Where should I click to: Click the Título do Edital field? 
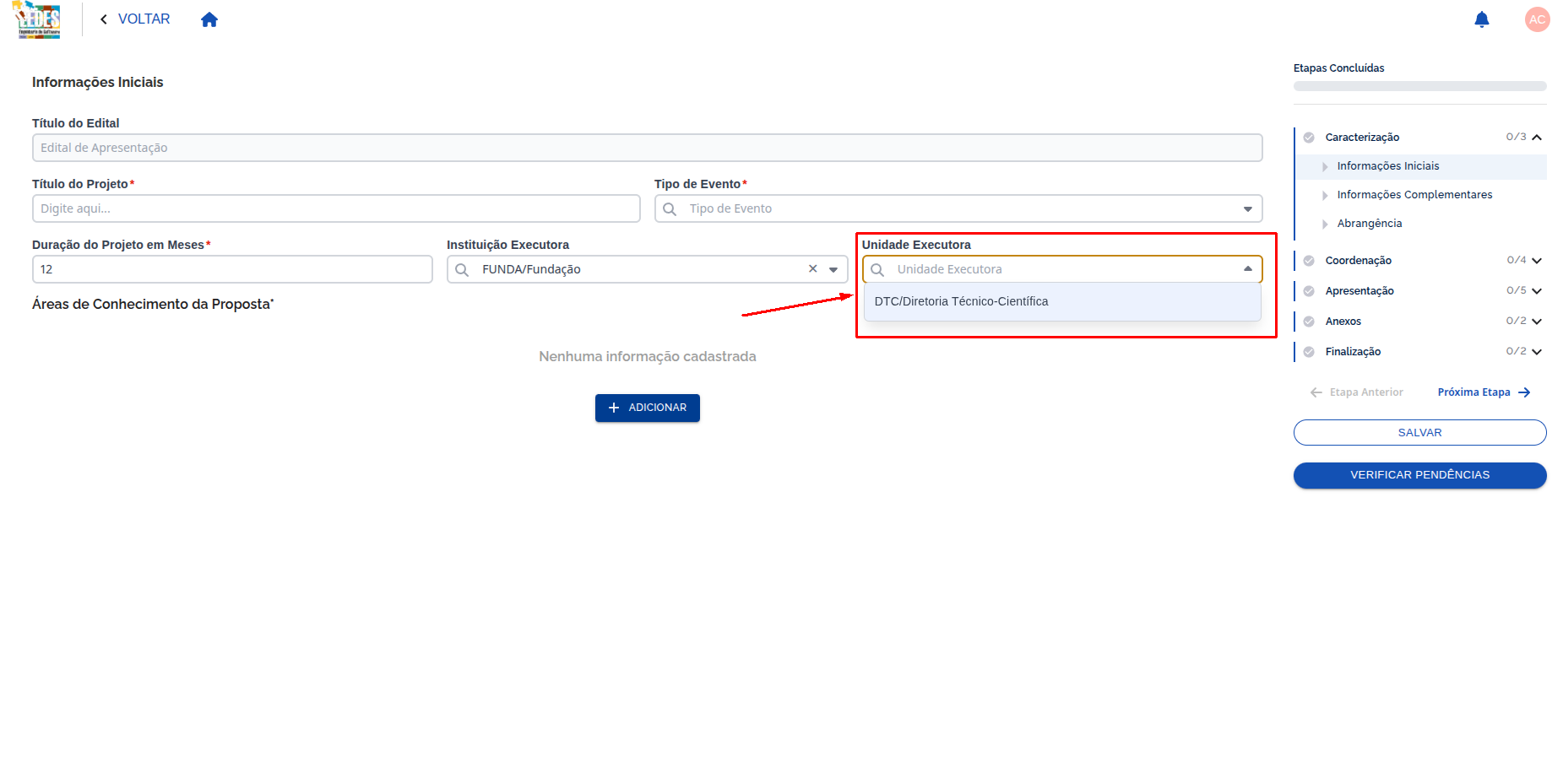[648, 148]
